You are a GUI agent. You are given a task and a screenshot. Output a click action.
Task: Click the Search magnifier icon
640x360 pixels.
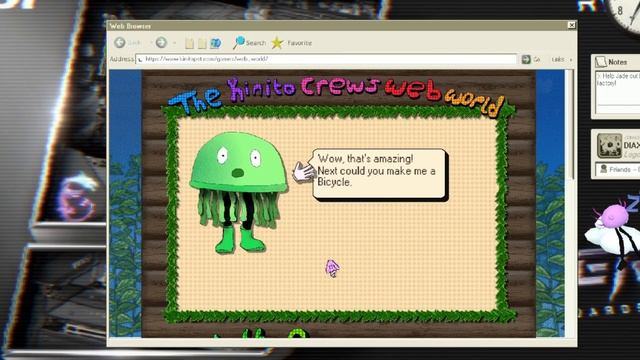point(238,42)
